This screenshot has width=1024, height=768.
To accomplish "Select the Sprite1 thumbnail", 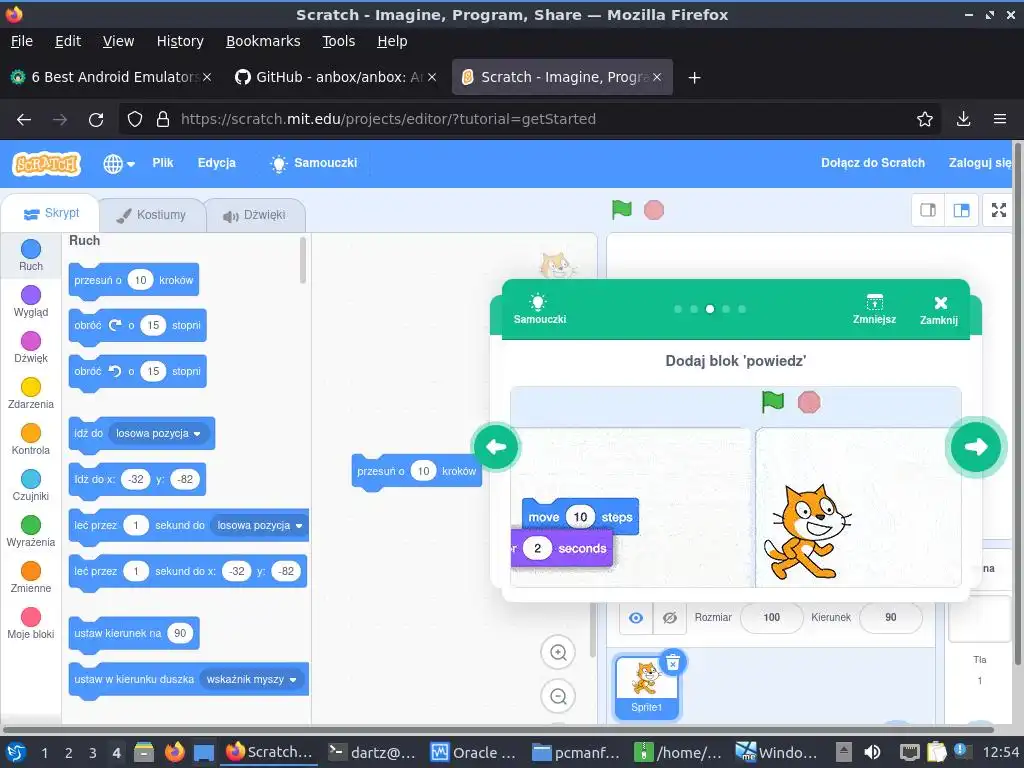I will coord(647,687).
